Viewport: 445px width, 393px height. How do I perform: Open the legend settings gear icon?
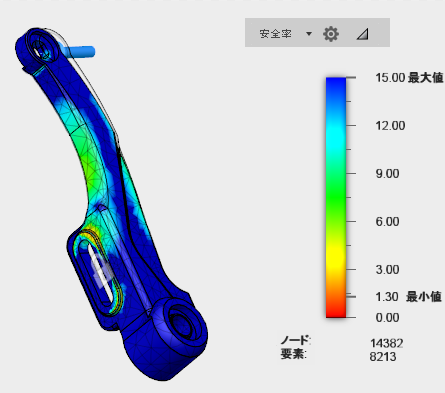331,34
